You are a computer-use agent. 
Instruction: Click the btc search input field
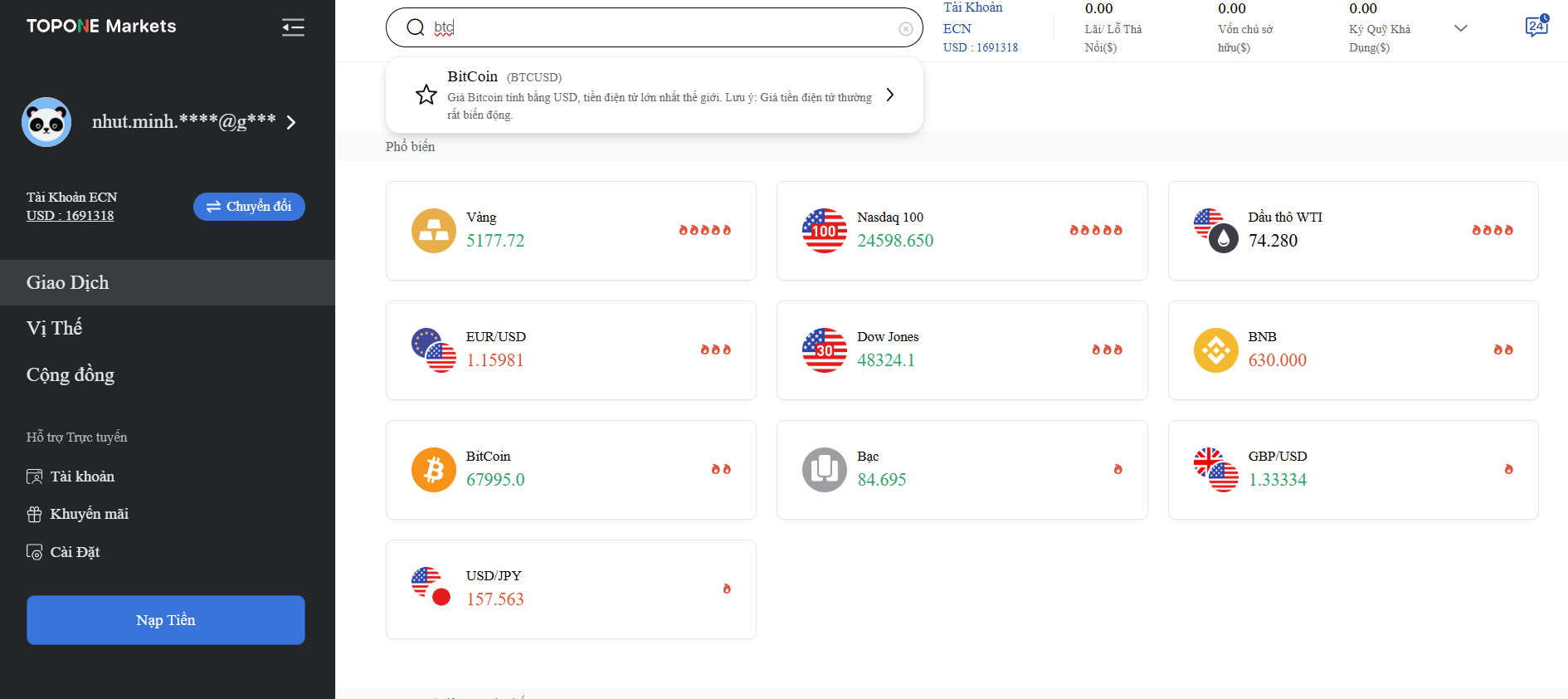[x=655, y=28]
